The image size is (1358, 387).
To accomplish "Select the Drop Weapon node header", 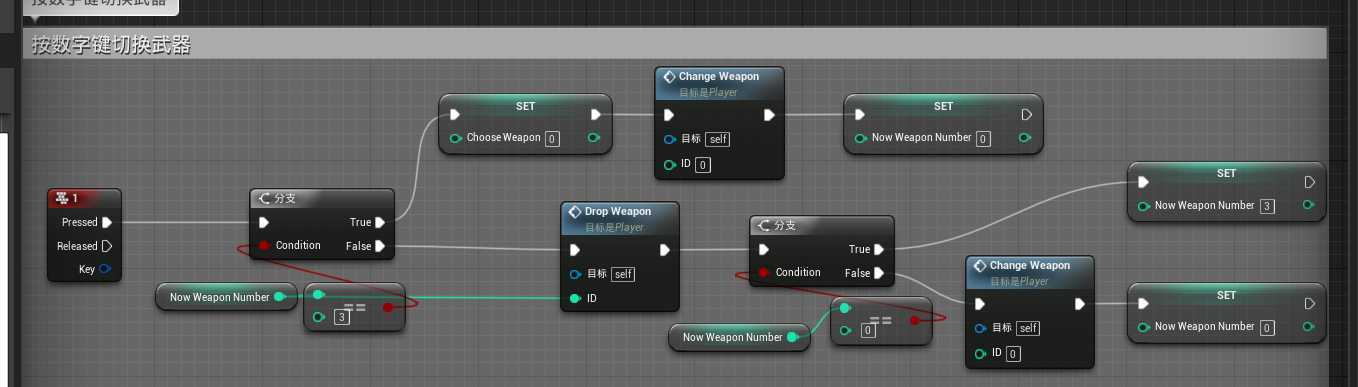I will pos(620,218).
